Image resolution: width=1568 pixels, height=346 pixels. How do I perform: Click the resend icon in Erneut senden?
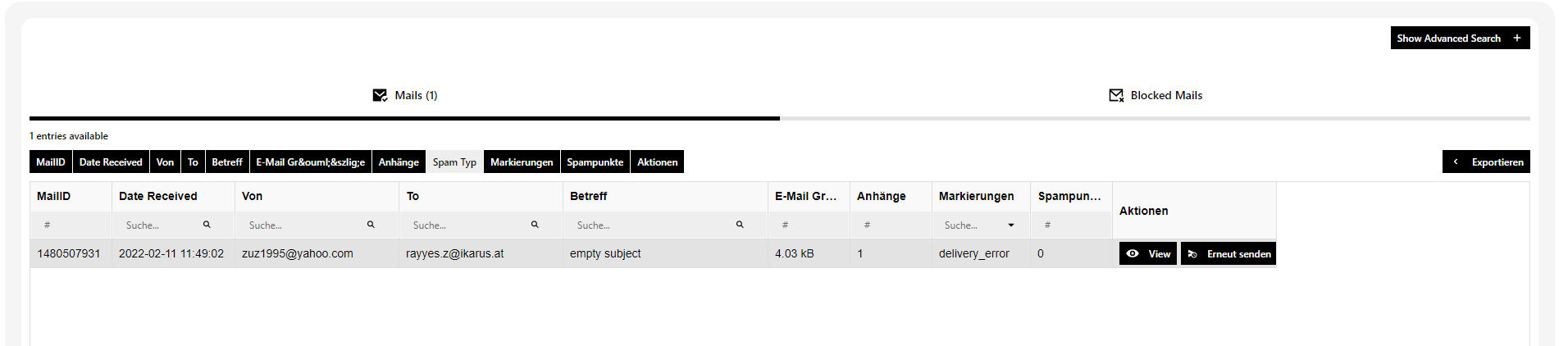tap(1192, 254)
